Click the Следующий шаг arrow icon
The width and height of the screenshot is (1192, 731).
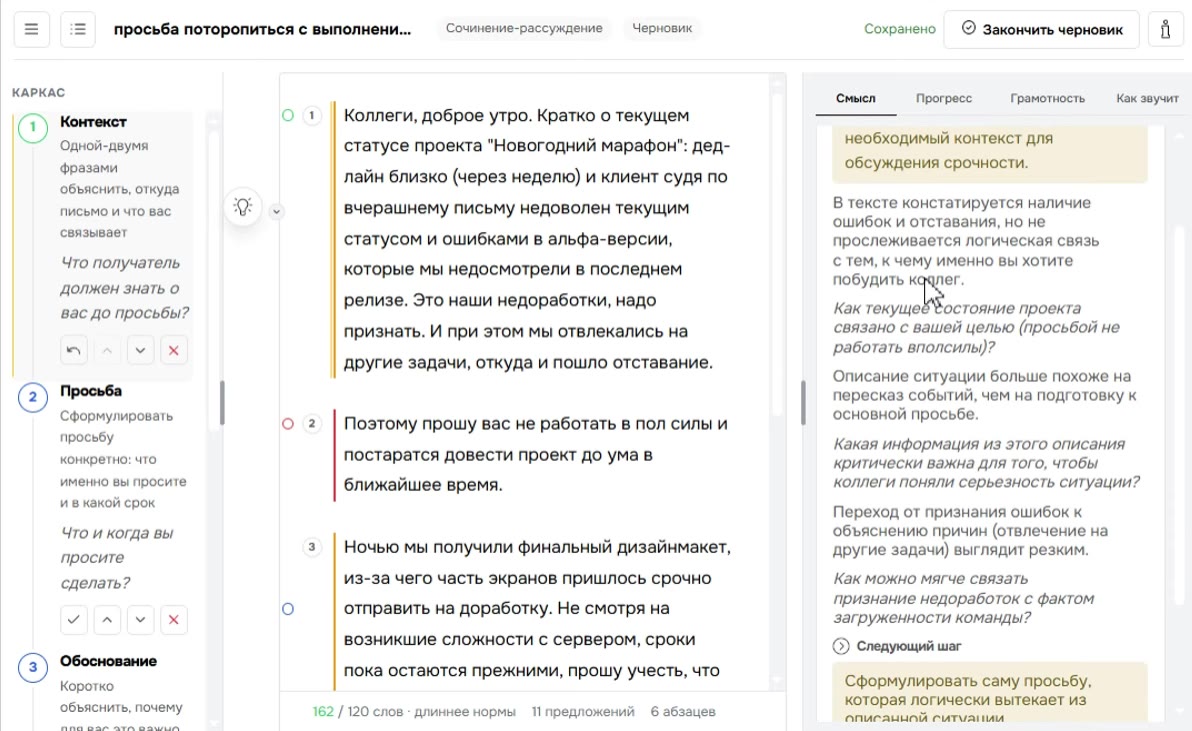pyautogui.click(x=841, y=647)
